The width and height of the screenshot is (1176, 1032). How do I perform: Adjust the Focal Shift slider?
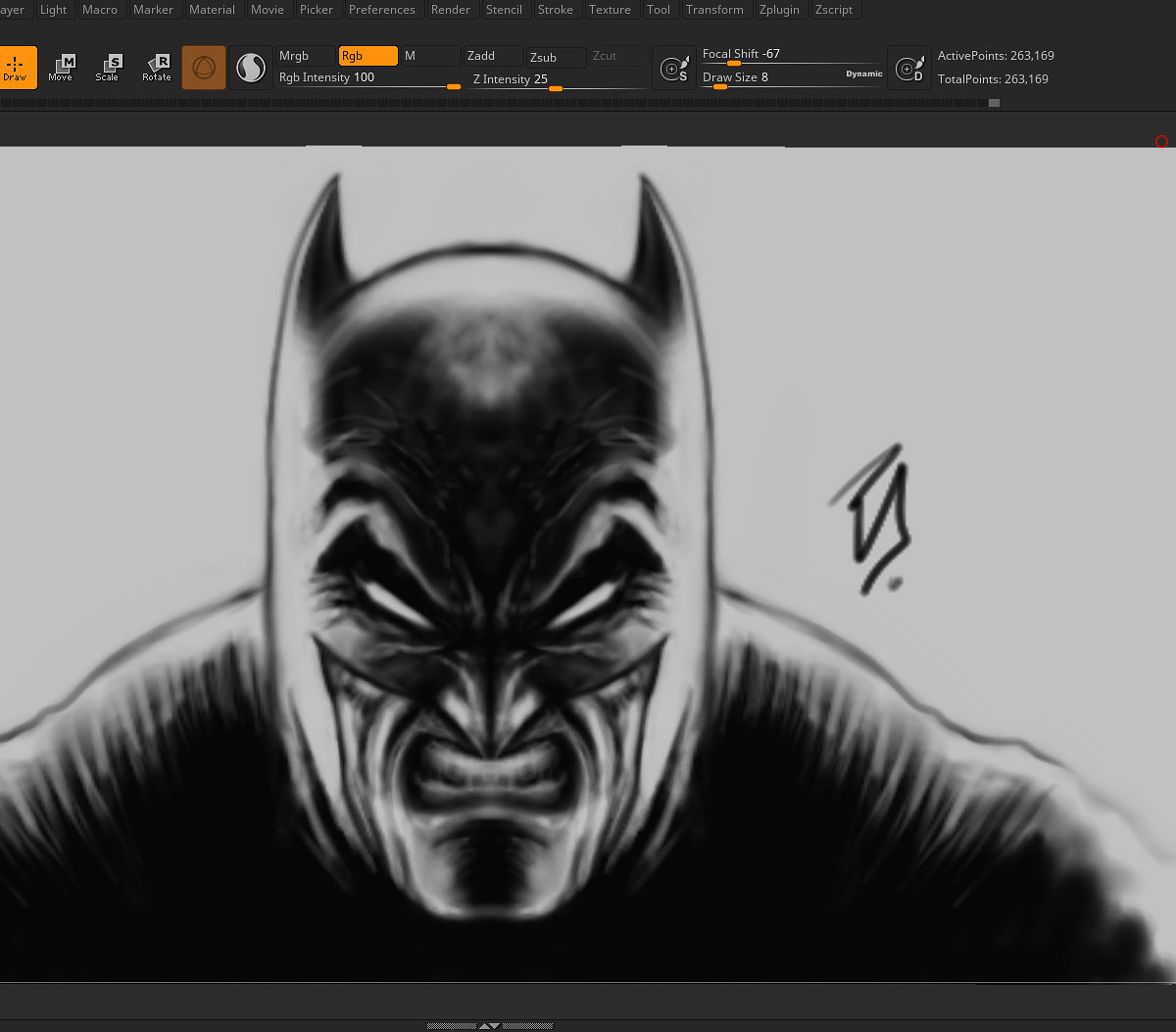click(x=792, y=56)
